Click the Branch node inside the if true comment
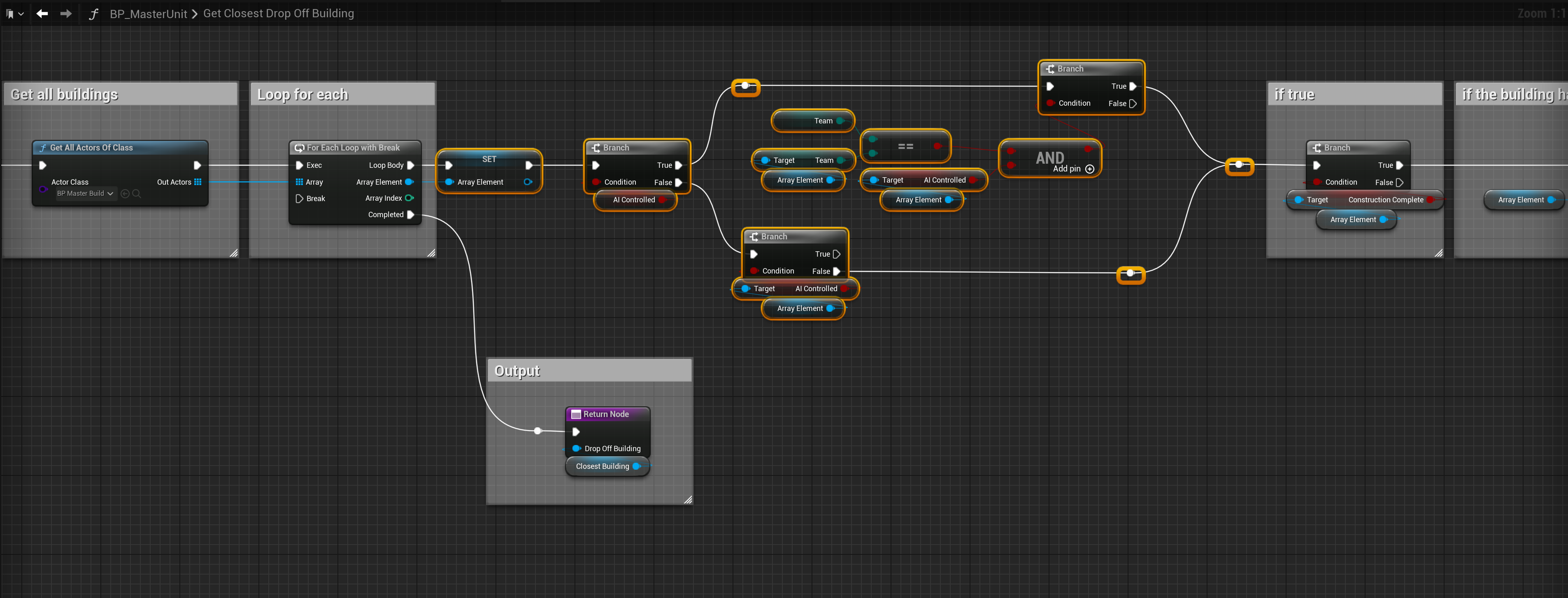The width and height of the screenshot is (1568, 598). tap(1357, 164)
